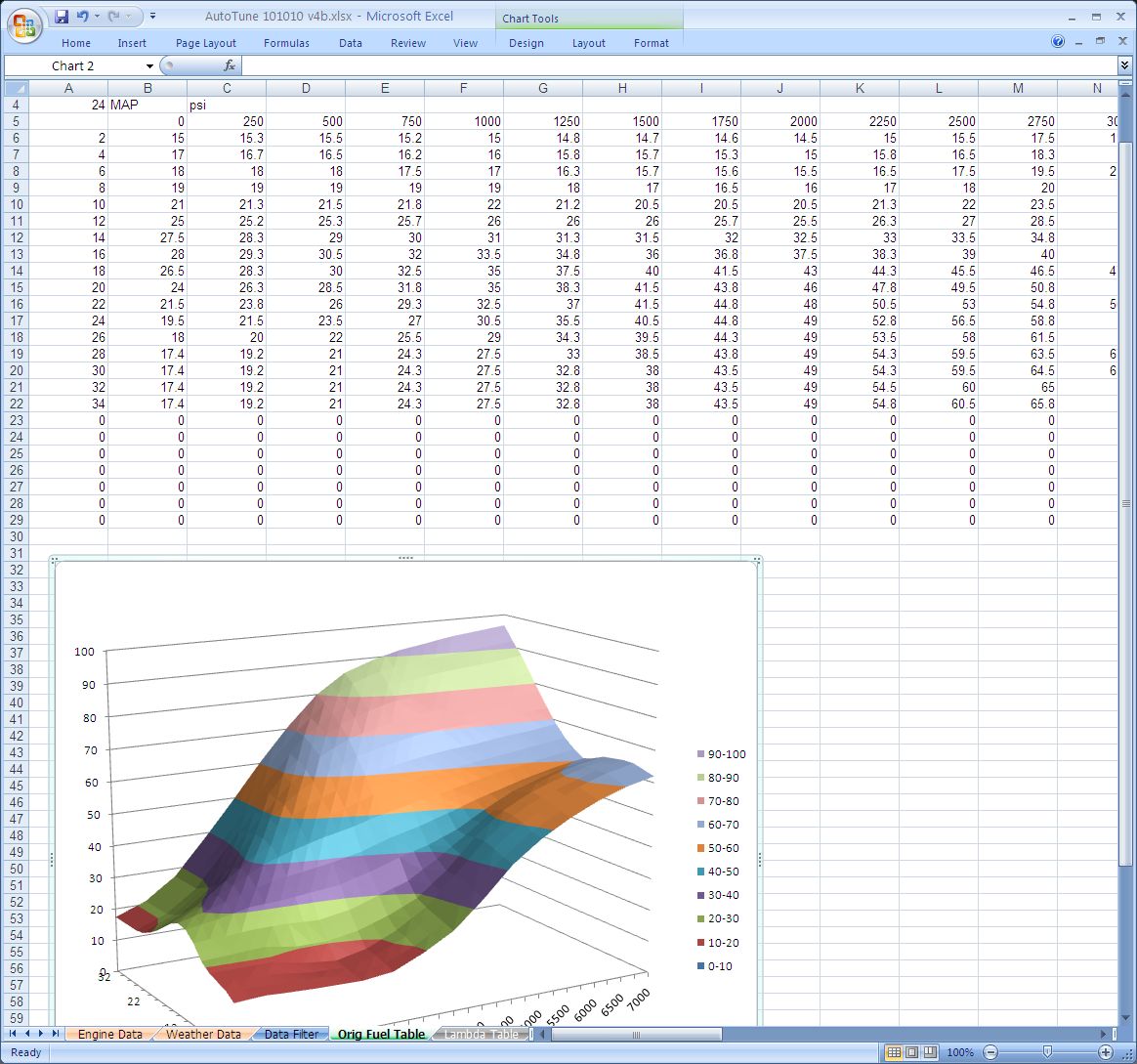Screen dimensions: 1137x1064
Task: Click the zoom in plus icon
Action: pyautogui.click(x=1105, y=1052)
